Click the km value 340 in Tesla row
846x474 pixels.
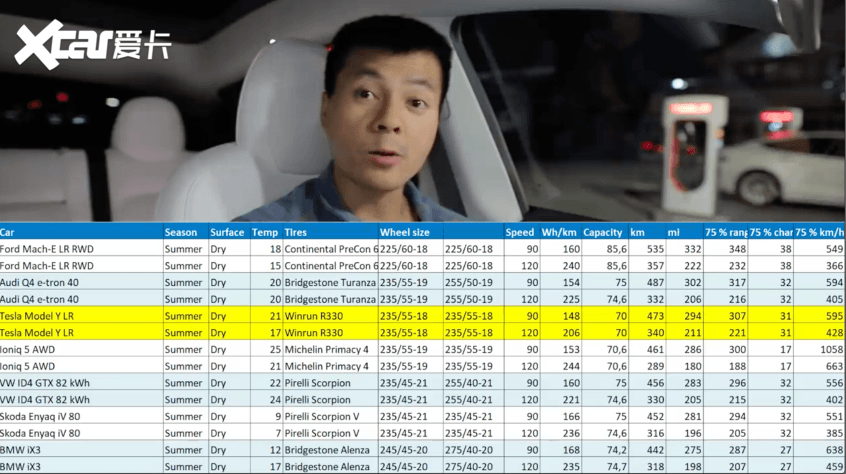point(656,333)
